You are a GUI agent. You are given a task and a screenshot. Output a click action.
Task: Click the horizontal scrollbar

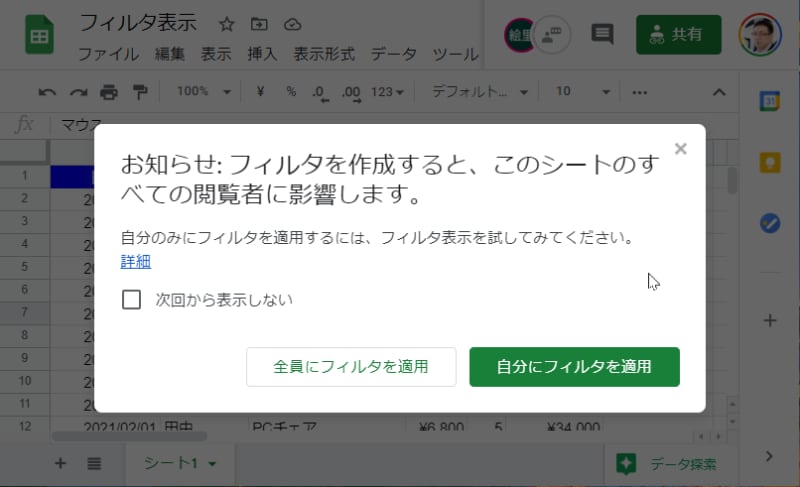point(130,437)
